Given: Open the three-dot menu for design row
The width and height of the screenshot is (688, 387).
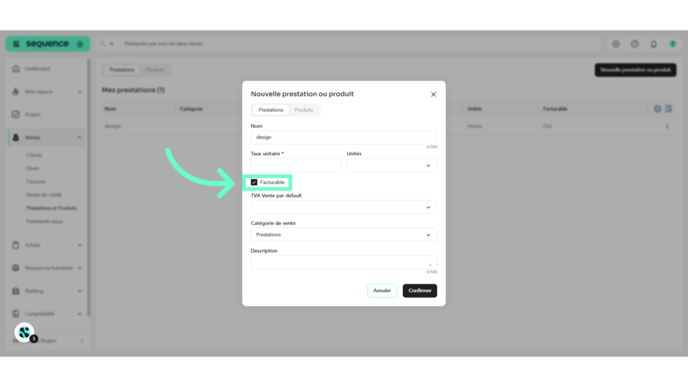Looking at the screenshot, I should pyautogui.click(x=667, y=126).
